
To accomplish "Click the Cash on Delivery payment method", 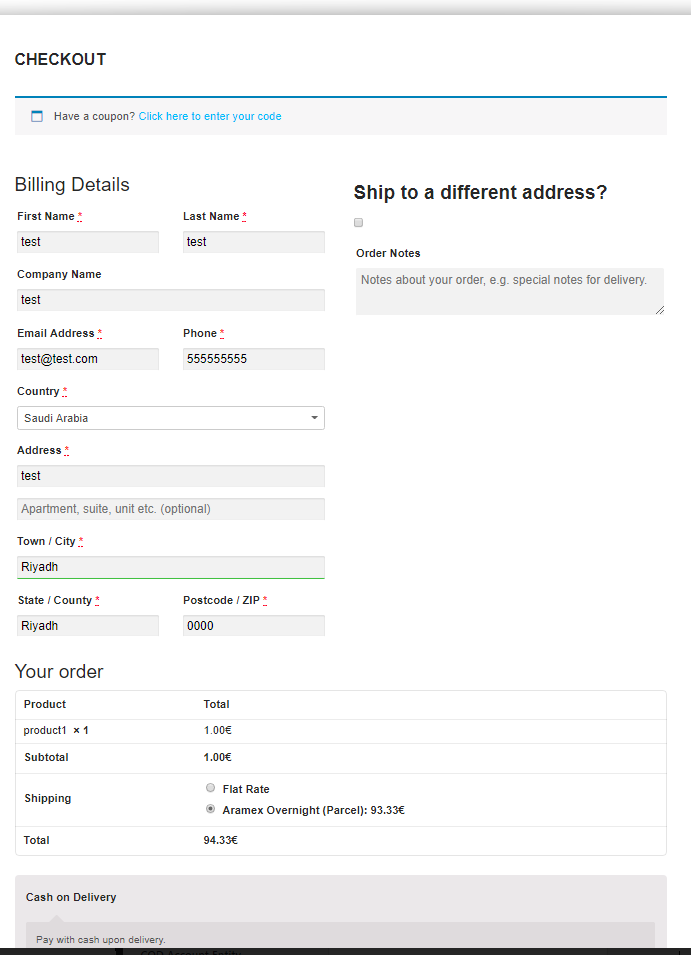I will coord(71,897).
